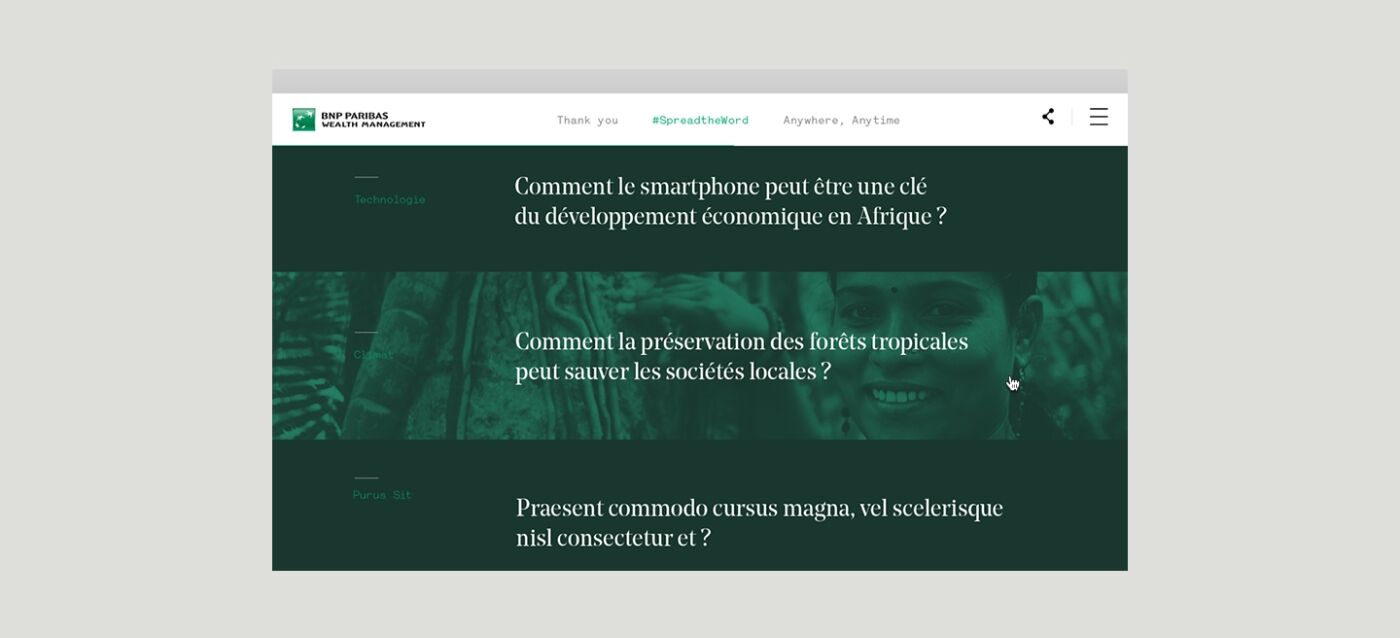The image size is (1400, 638).
Task: Open the share icon in header
Action: click(1048, 117)
